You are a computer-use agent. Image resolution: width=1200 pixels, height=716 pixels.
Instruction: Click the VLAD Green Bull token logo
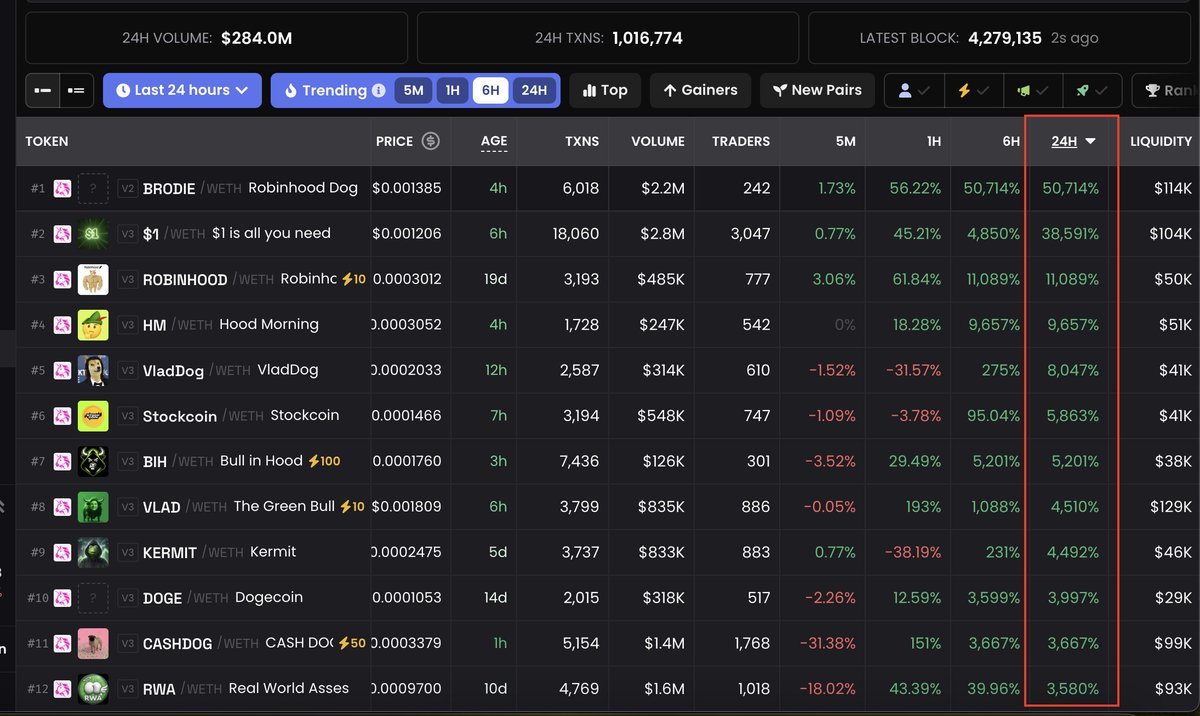click(x=93, y=507)
